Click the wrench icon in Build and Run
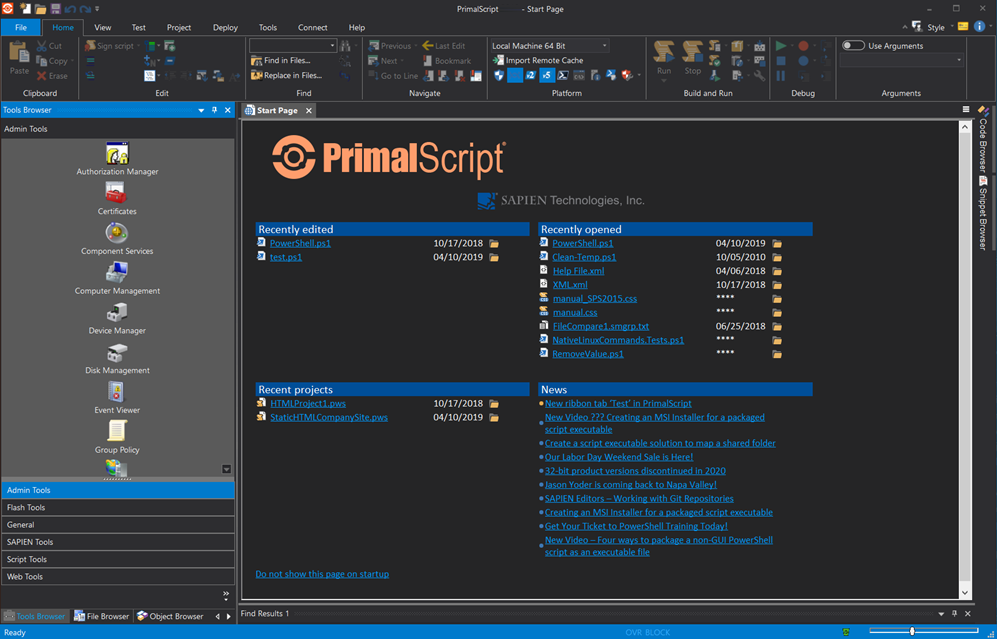The image size is (997, 639). click(x=759, y=76)
